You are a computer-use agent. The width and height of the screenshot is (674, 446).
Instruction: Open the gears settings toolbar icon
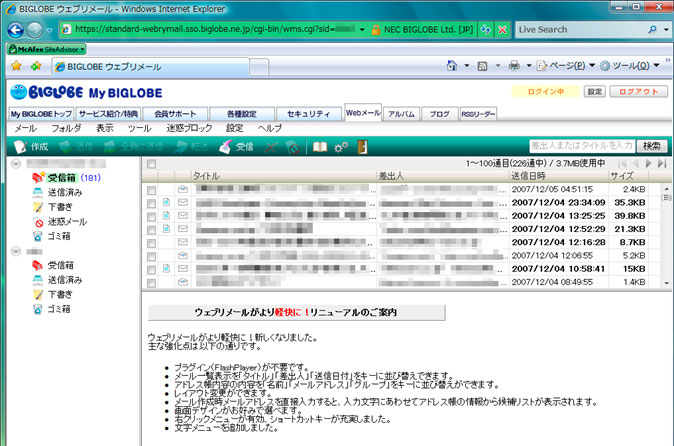(x=341, y=147)
